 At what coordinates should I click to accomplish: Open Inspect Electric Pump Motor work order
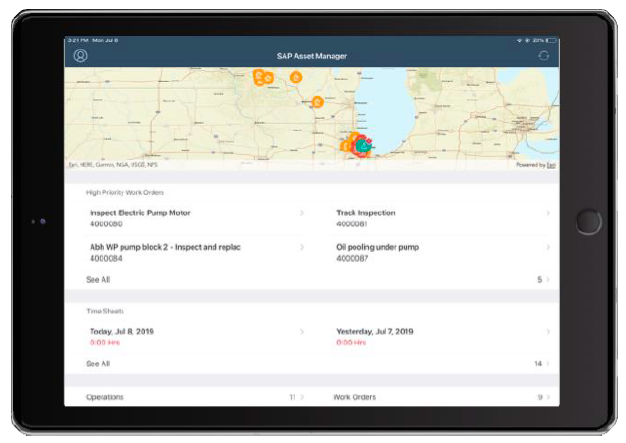[196, 218]
